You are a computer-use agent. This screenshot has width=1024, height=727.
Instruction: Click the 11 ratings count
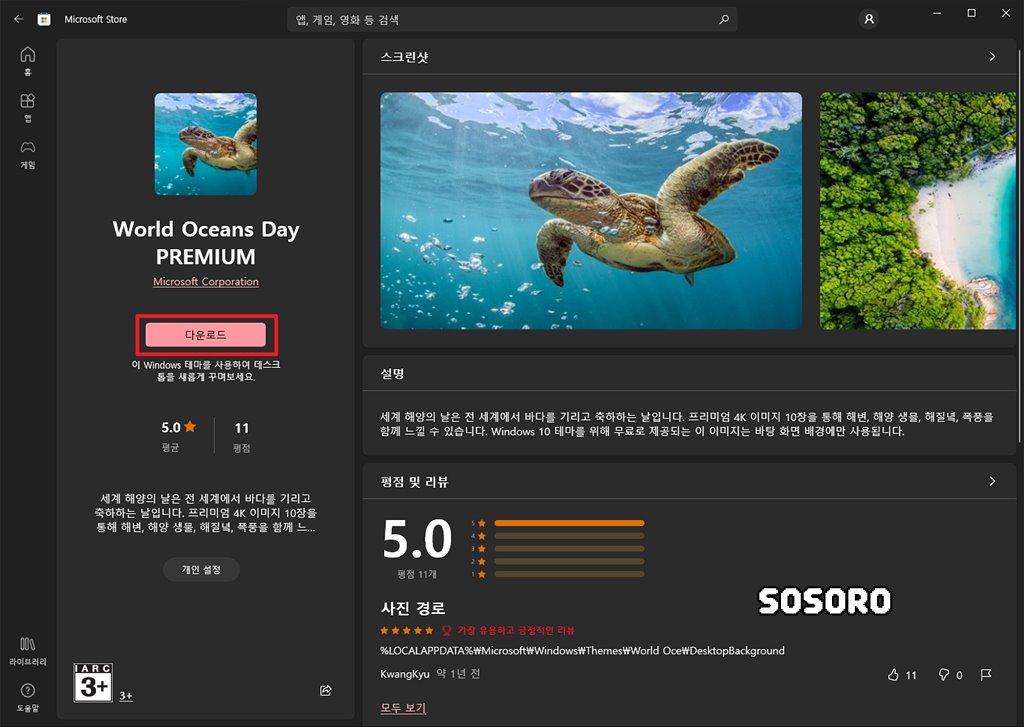[242, 428]
